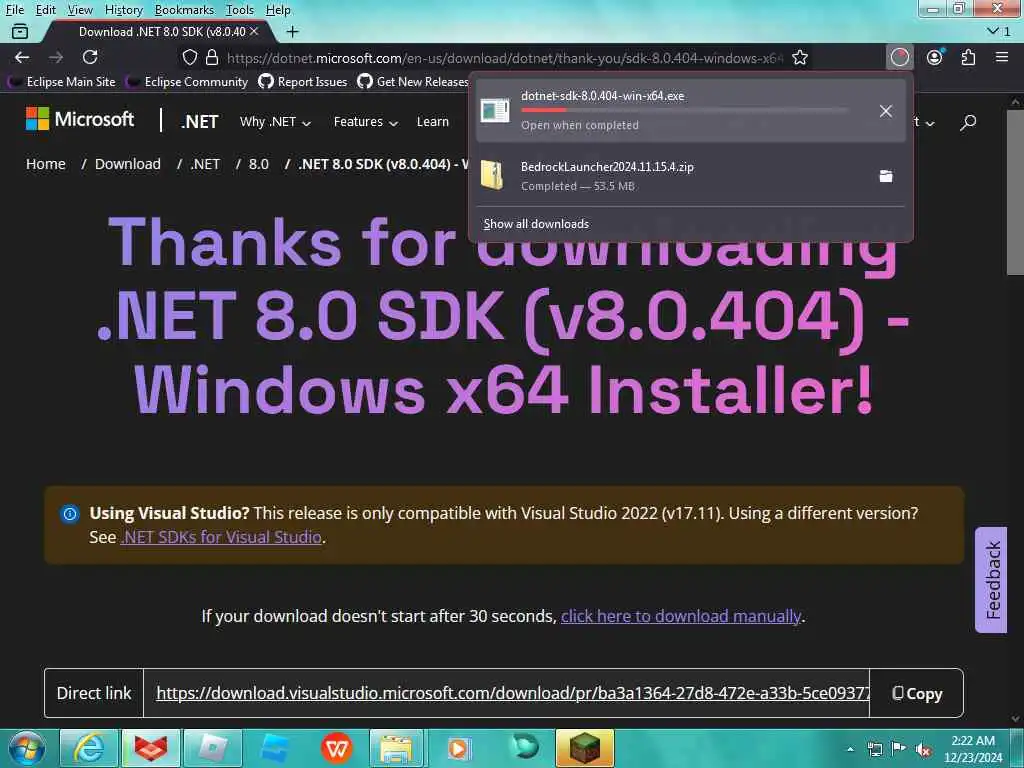Image resolution: width=1024 pixels, height=768 pixels.
Task: Open the Firefox account icon
Action: coord(935,57)
